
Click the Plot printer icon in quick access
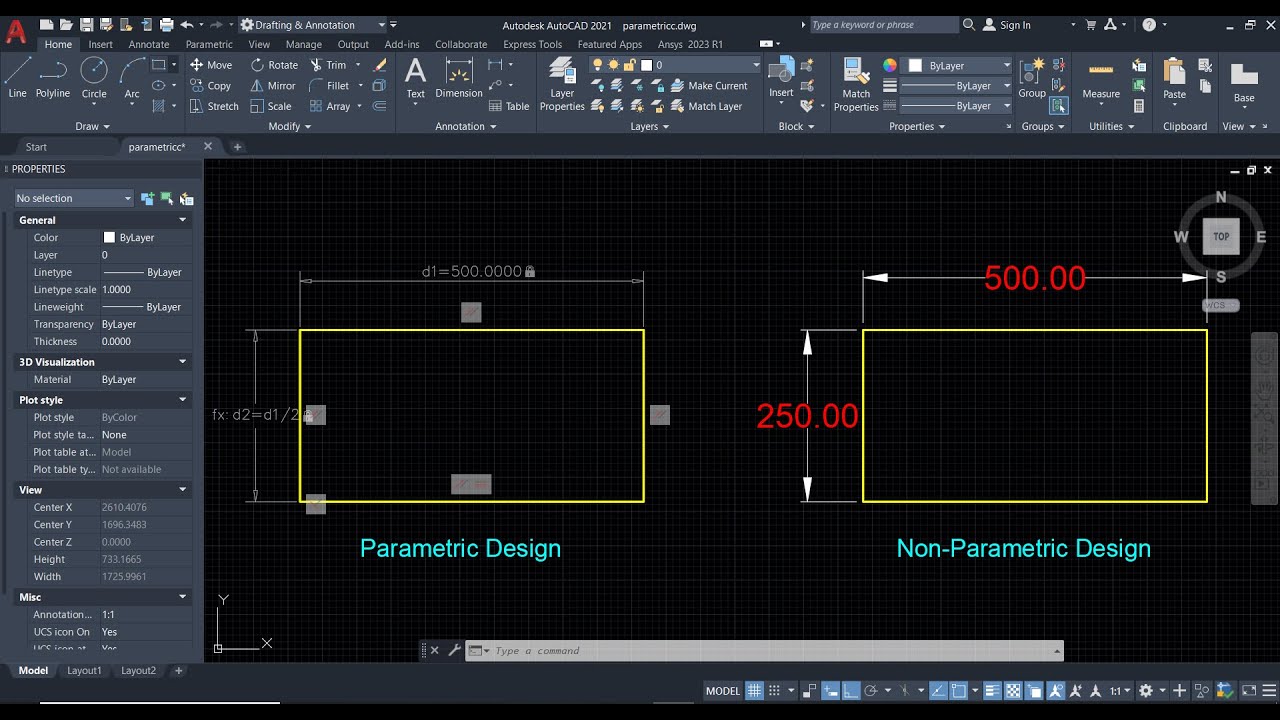coord(166,25)
